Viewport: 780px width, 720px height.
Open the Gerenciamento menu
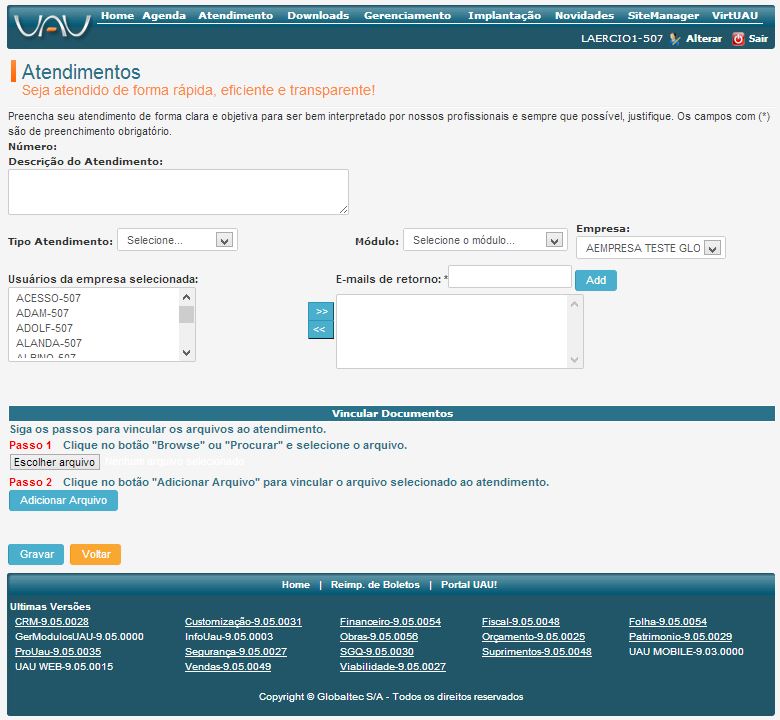pos(407,16)
